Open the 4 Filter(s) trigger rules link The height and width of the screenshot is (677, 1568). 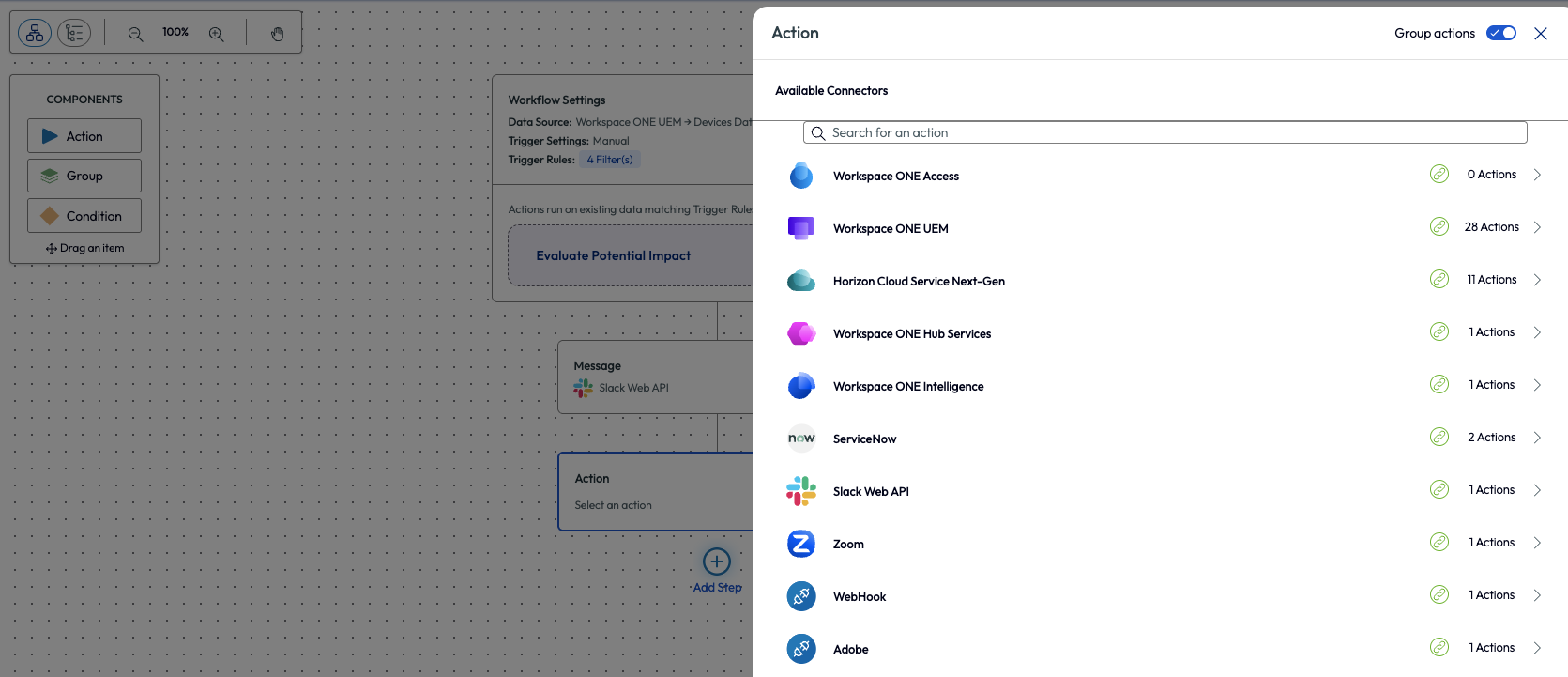point(610,160)
